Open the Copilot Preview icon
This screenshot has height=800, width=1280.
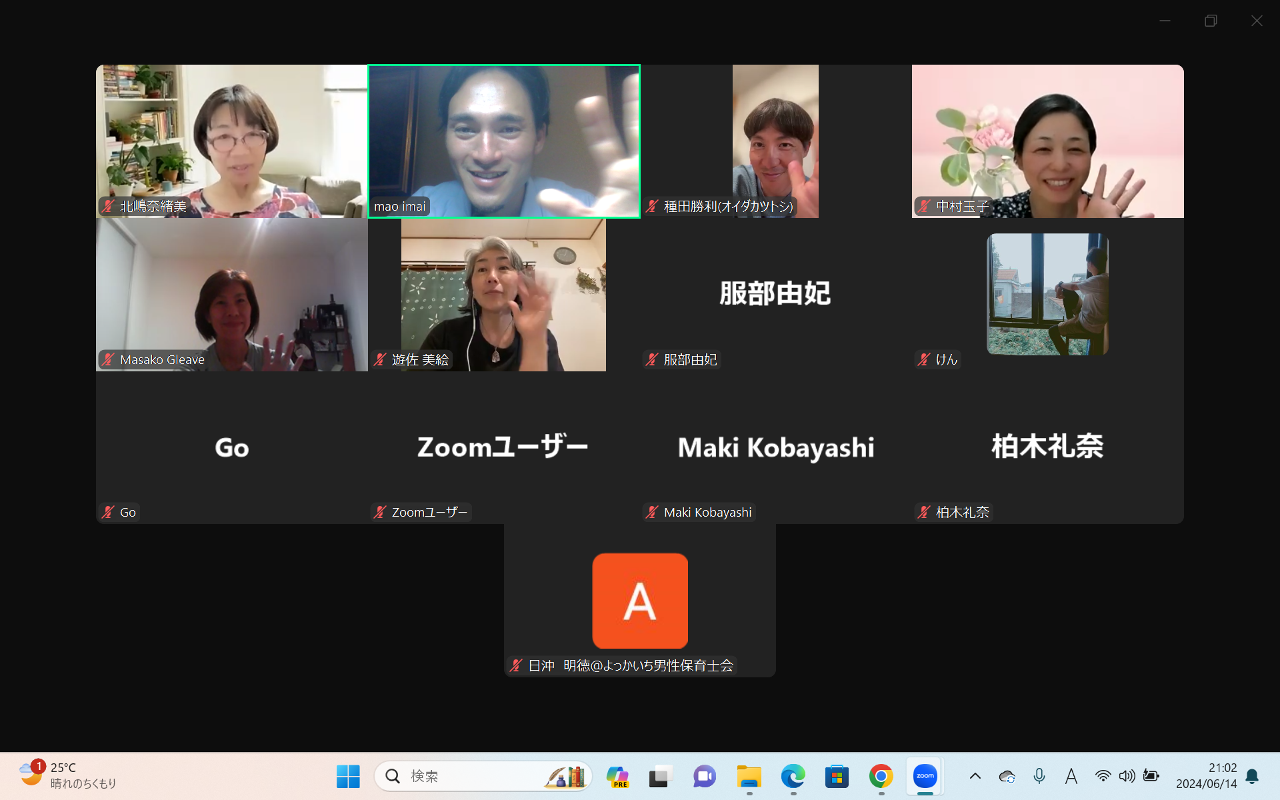click(617, 776)
